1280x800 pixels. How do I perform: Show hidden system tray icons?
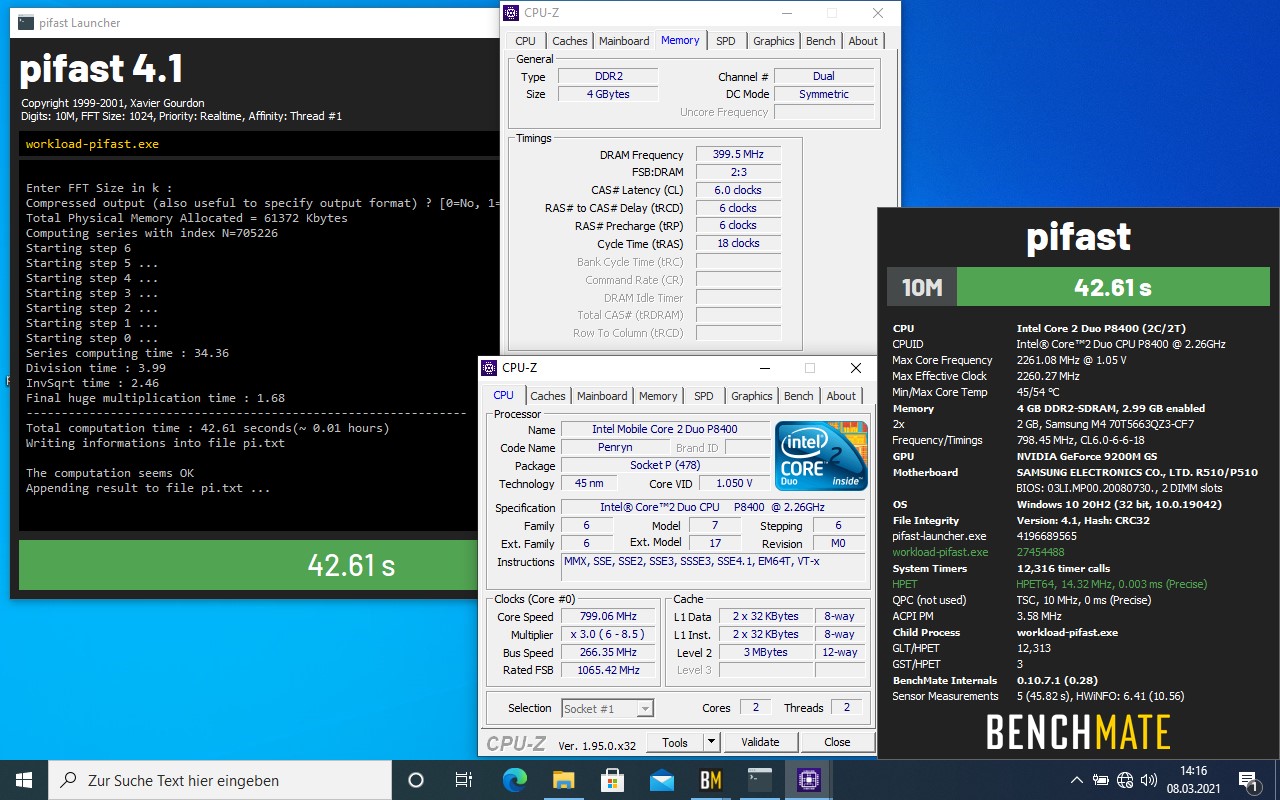tap(1076, 780)
